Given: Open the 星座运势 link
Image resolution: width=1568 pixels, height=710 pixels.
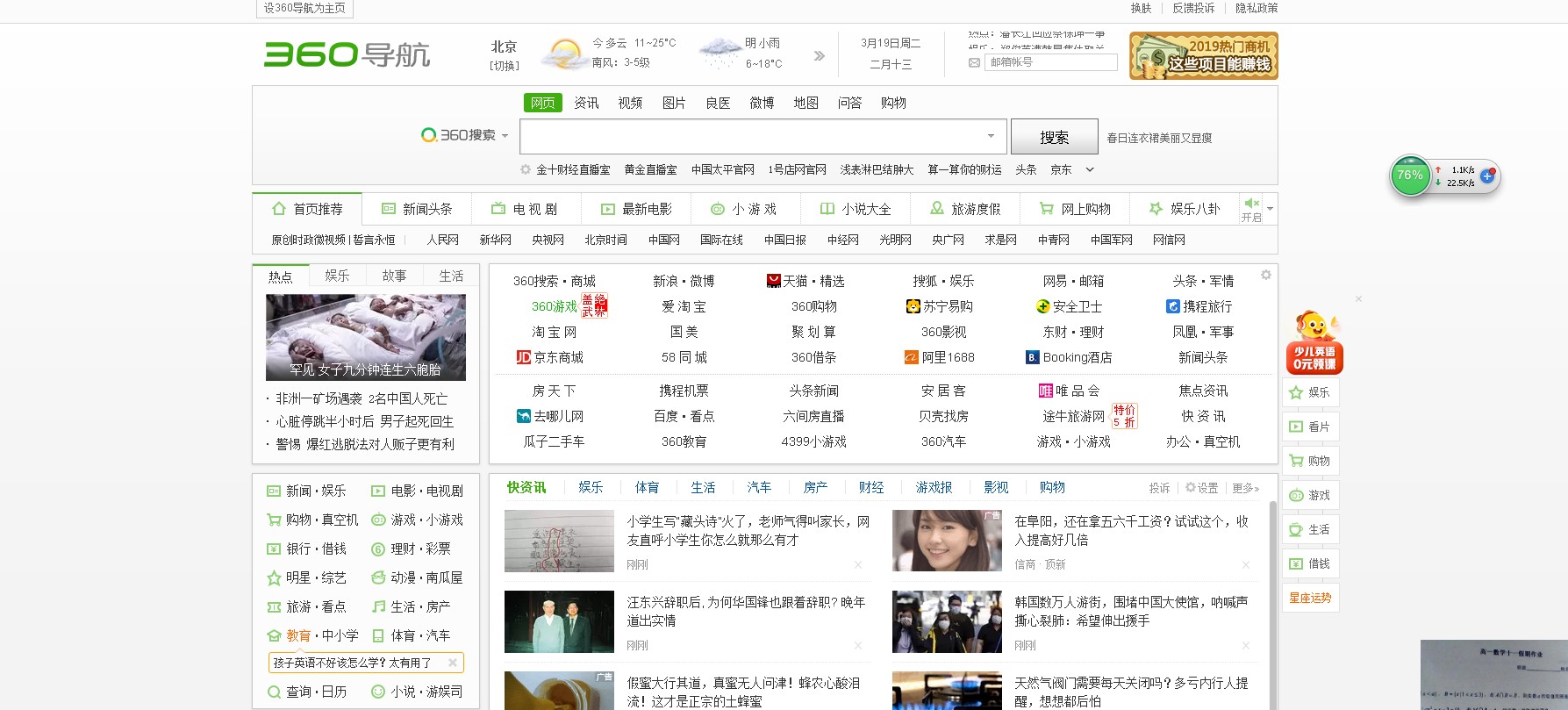Looking at the screenshot, I should [x=1310, y=598].
